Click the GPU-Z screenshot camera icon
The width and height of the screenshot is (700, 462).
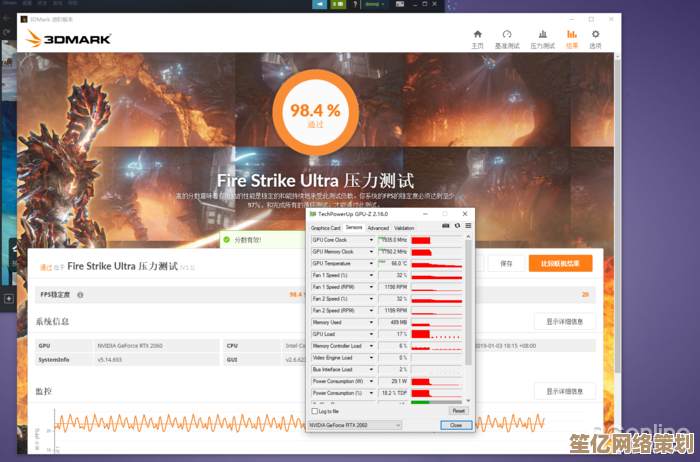(446, 226)
